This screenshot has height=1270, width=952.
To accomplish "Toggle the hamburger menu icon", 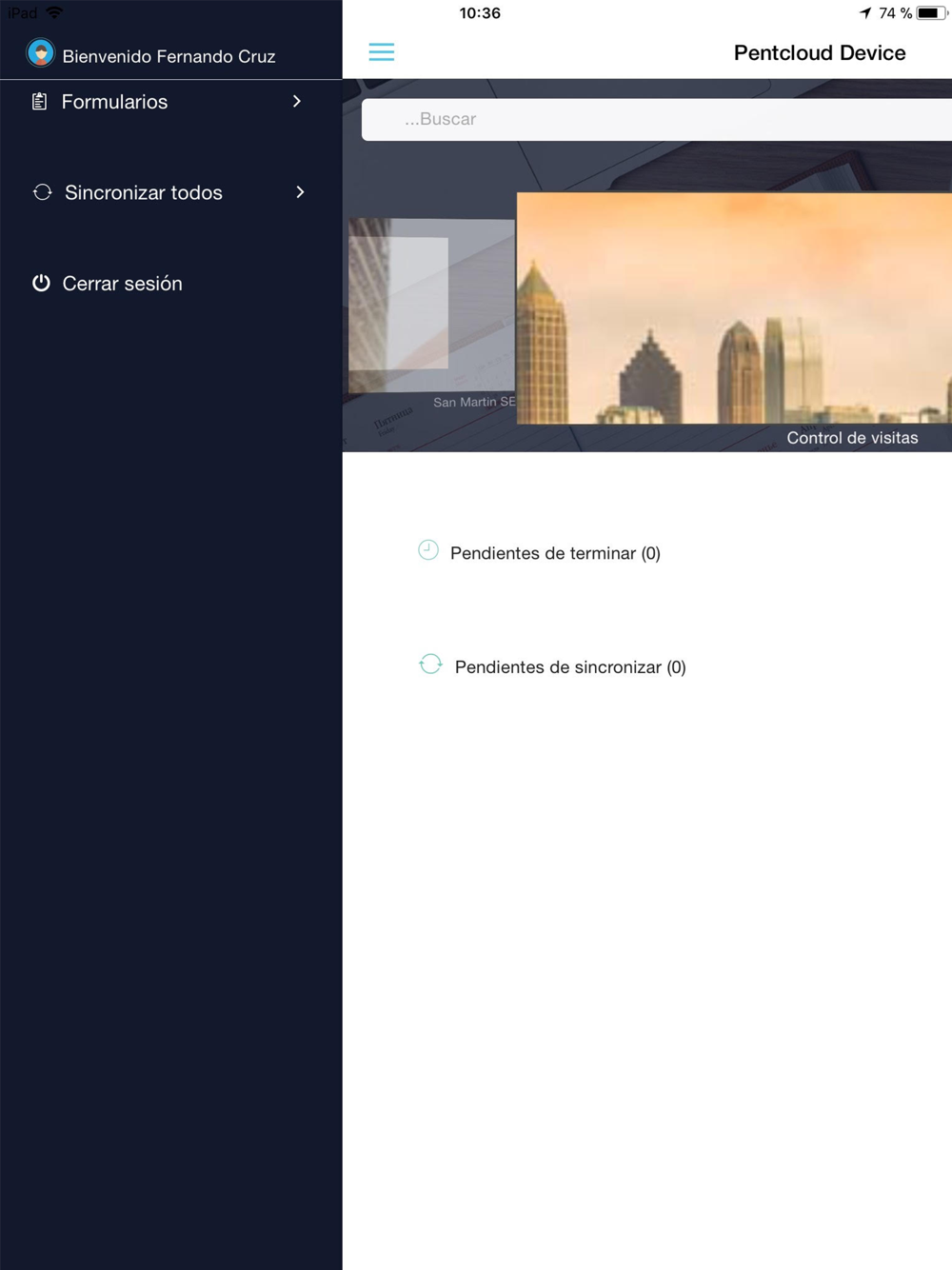I will pyautogui.click(x=381, y=52).
